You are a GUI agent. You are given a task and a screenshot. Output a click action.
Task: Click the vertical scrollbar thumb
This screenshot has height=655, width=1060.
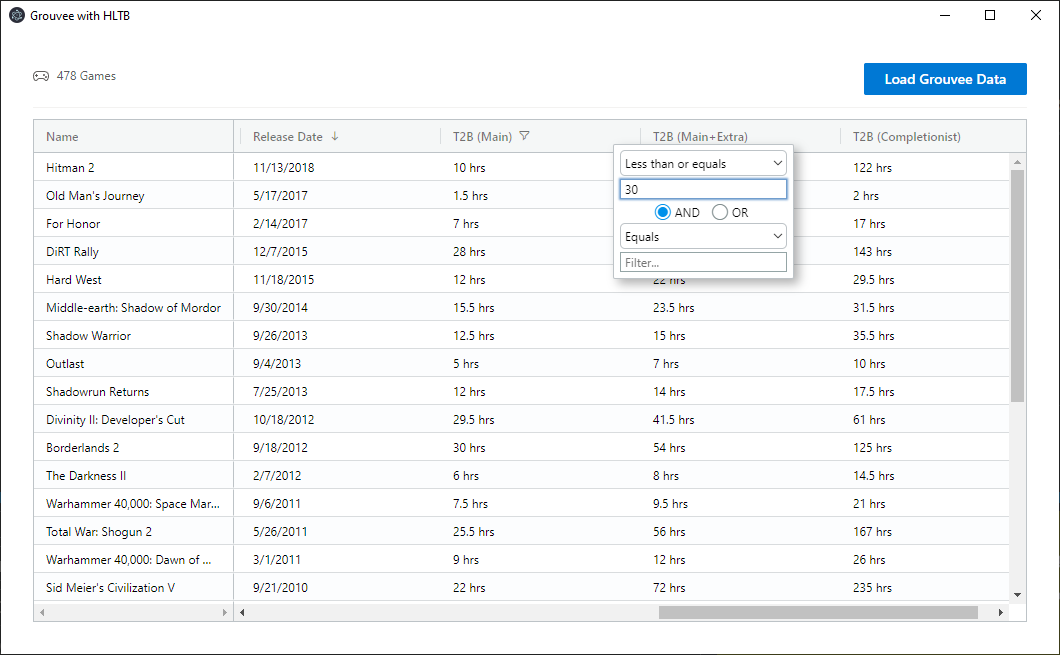[x=1017, y=286]
